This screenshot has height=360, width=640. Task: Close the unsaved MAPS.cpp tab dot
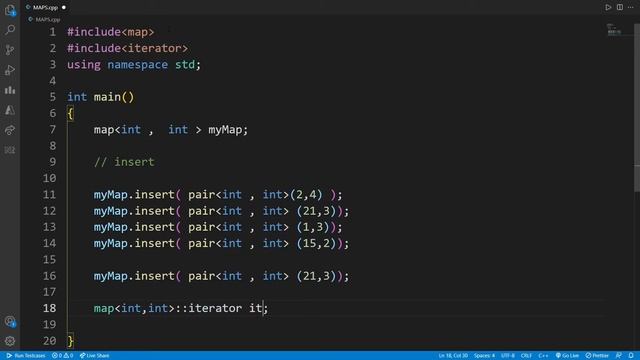pos(64,7)
